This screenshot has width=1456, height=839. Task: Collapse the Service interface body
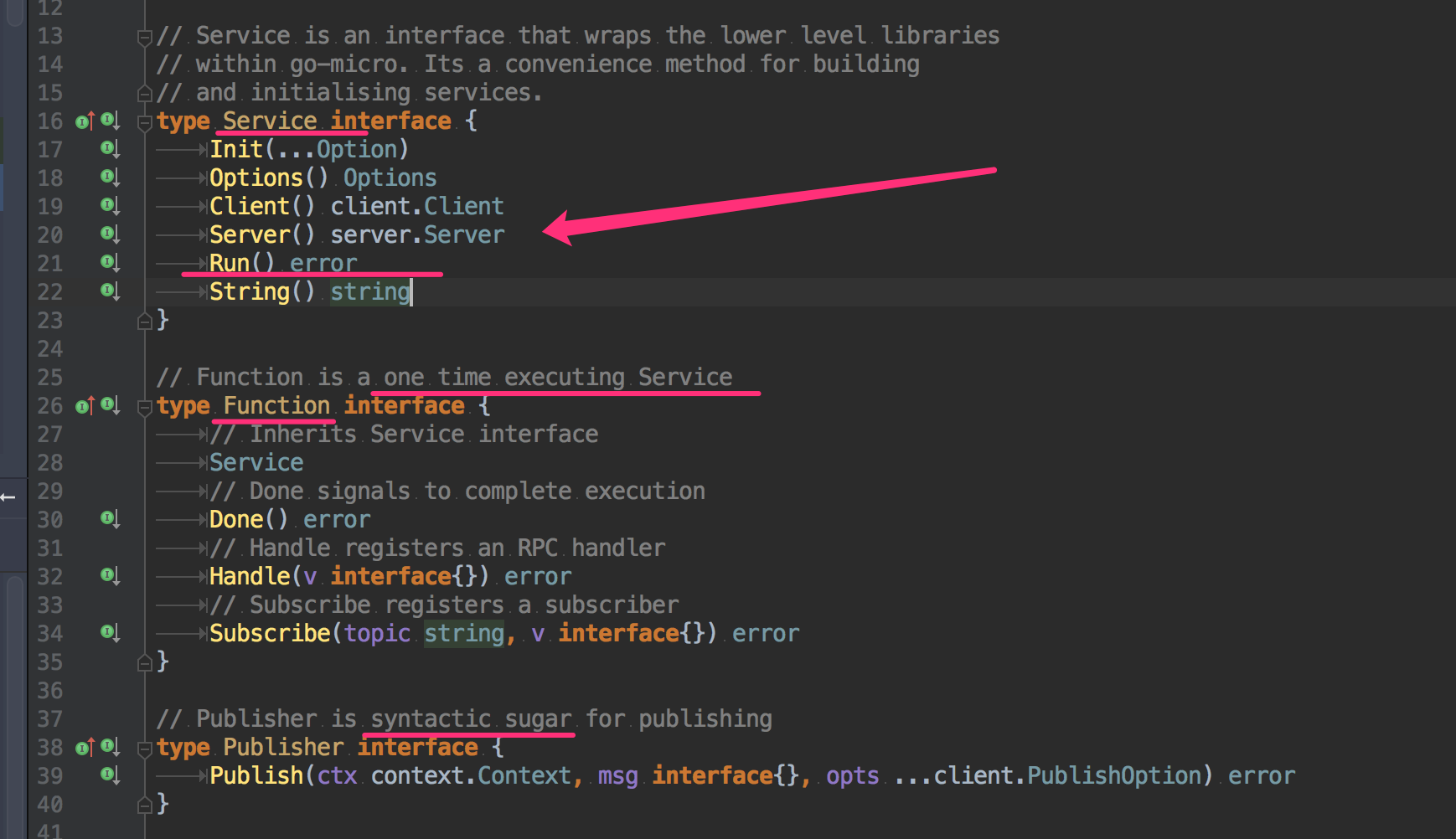click(144, 122)
